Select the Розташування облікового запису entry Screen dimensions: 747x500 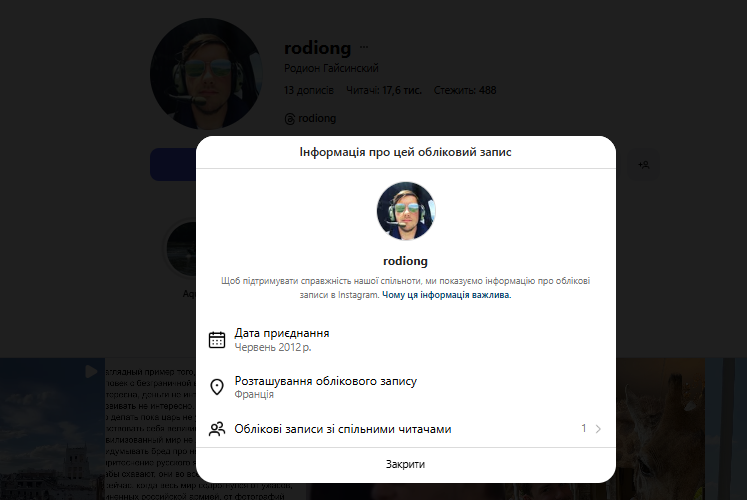(x=325, y=387)
